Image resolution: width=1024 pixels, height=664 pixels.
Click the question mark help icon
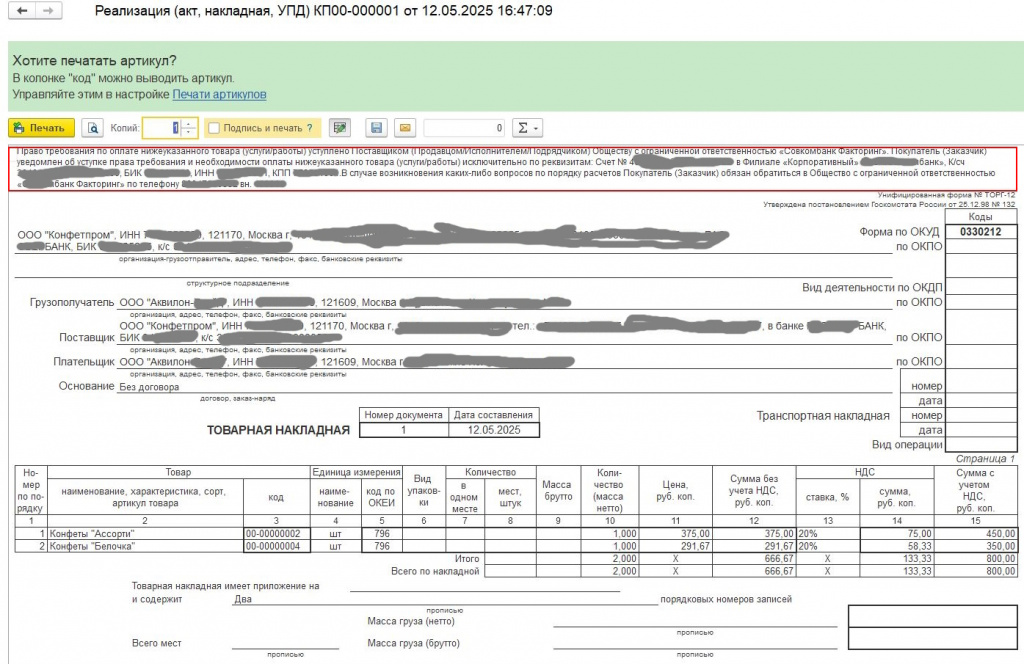(310, 128)
